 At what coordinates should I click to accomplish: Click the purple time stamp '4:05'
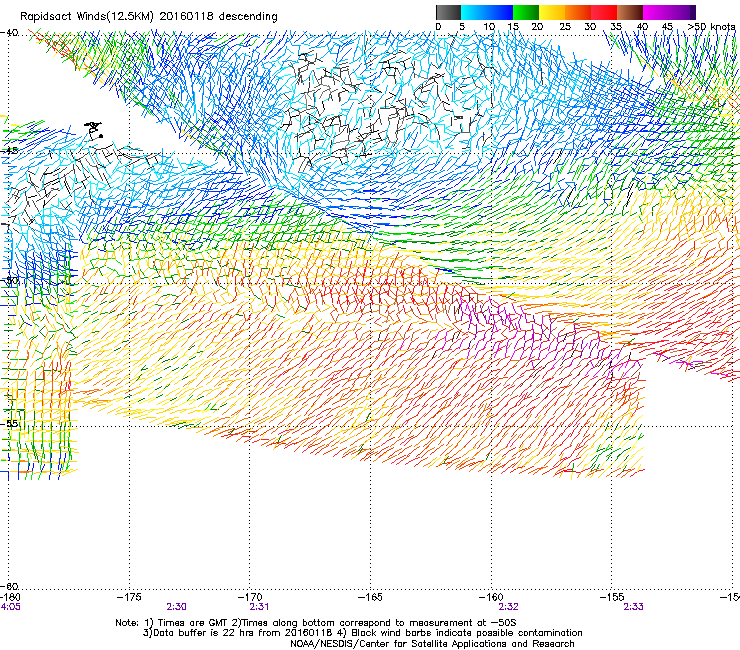[10, 607]
